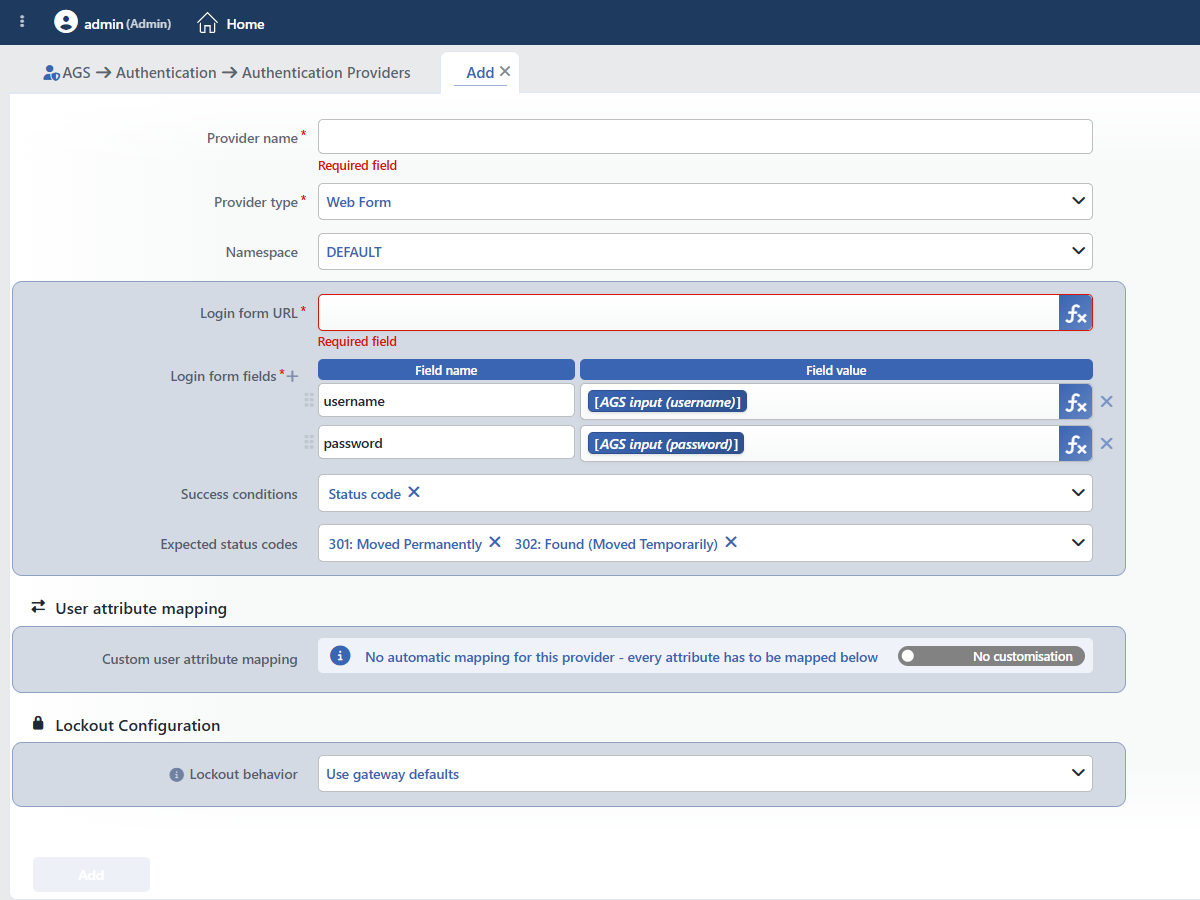
Task: Remove 302: Found (Moved Temporarily) status code
Action: pyautogui.click(x=731, y=543)
